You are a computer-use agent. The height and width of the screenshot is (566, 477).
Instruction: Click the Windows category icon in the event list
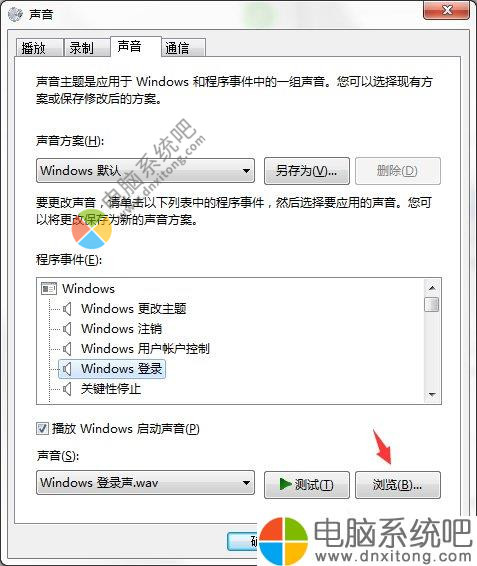coord(49,288)
